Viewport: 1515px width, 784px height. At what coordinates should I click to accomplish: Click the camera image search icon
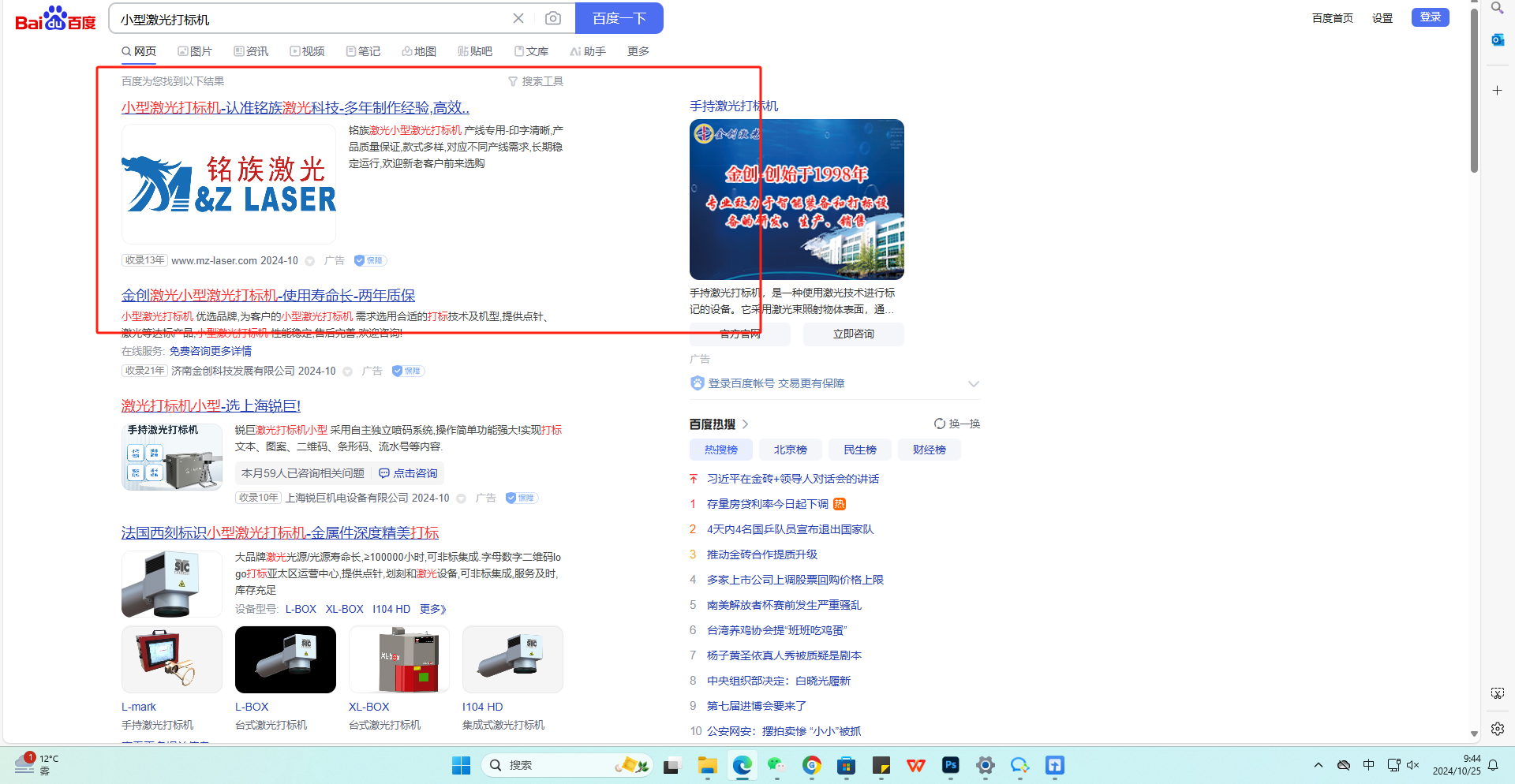tap(553, 18)
